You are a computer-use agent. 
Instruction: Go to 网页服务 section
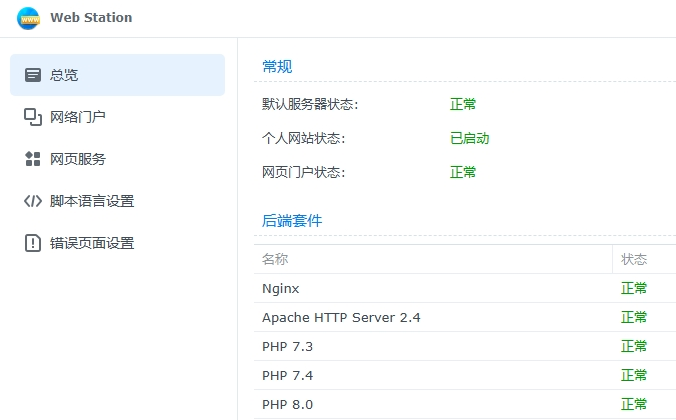point(78,159)
